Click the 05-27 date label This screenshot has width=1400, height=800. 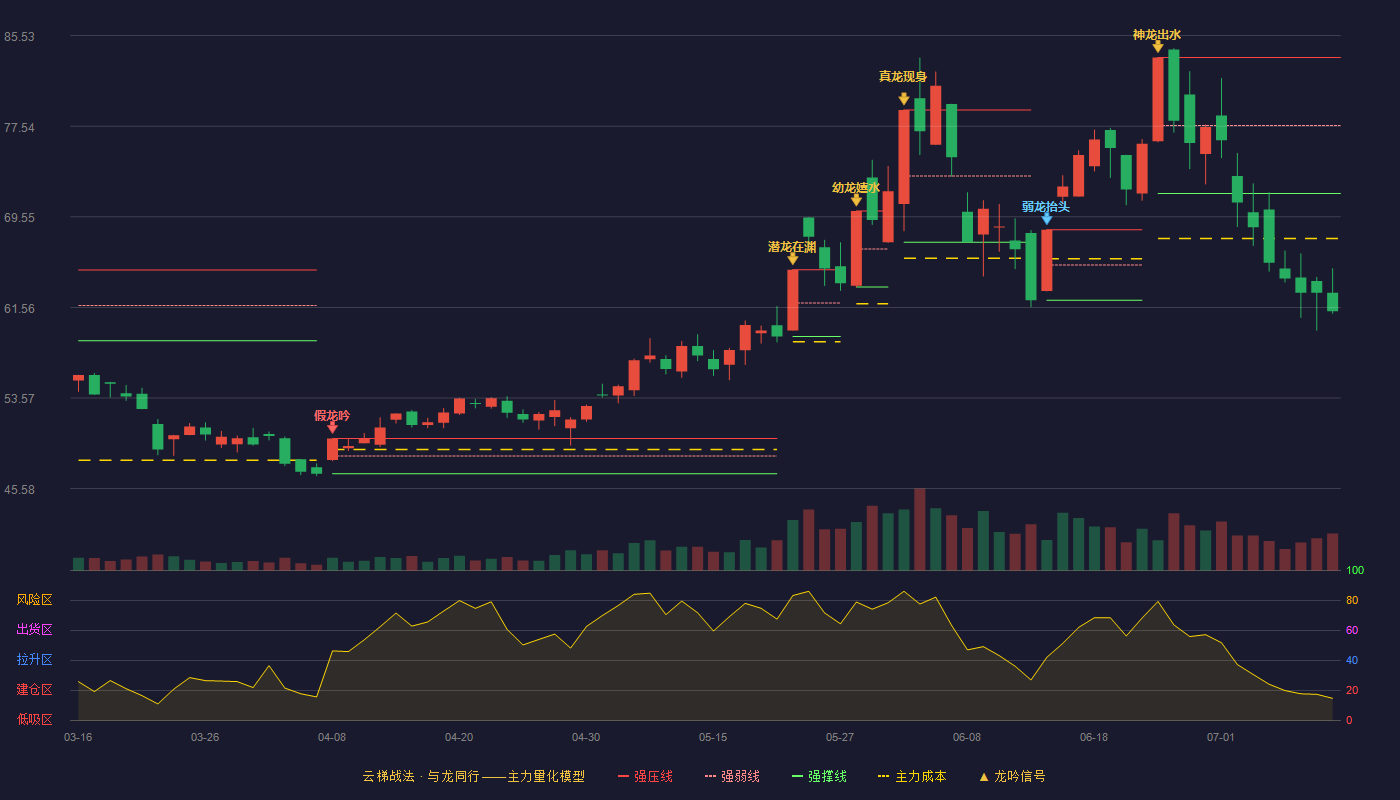[840, 737]
